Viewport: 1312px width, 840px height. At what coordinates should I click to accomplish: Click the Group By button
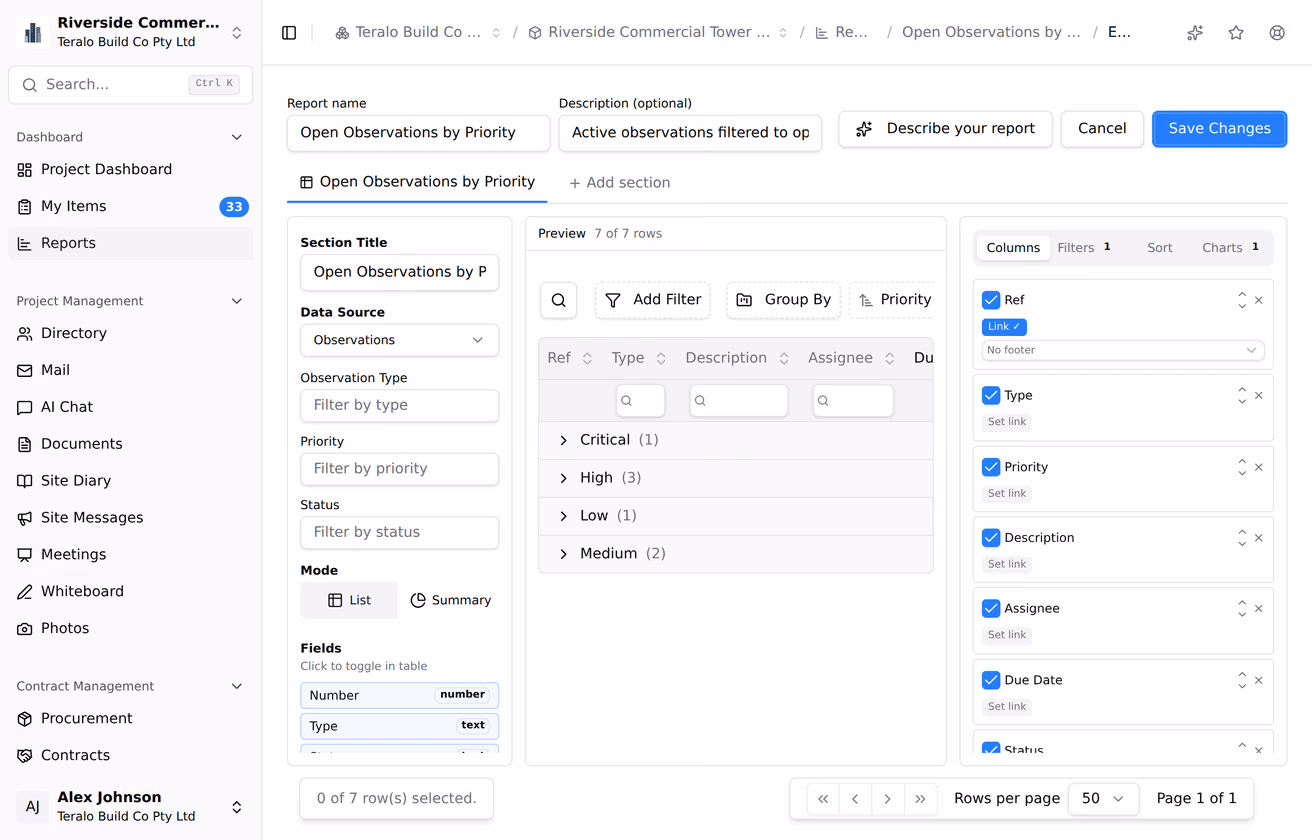tap(784, 300)
